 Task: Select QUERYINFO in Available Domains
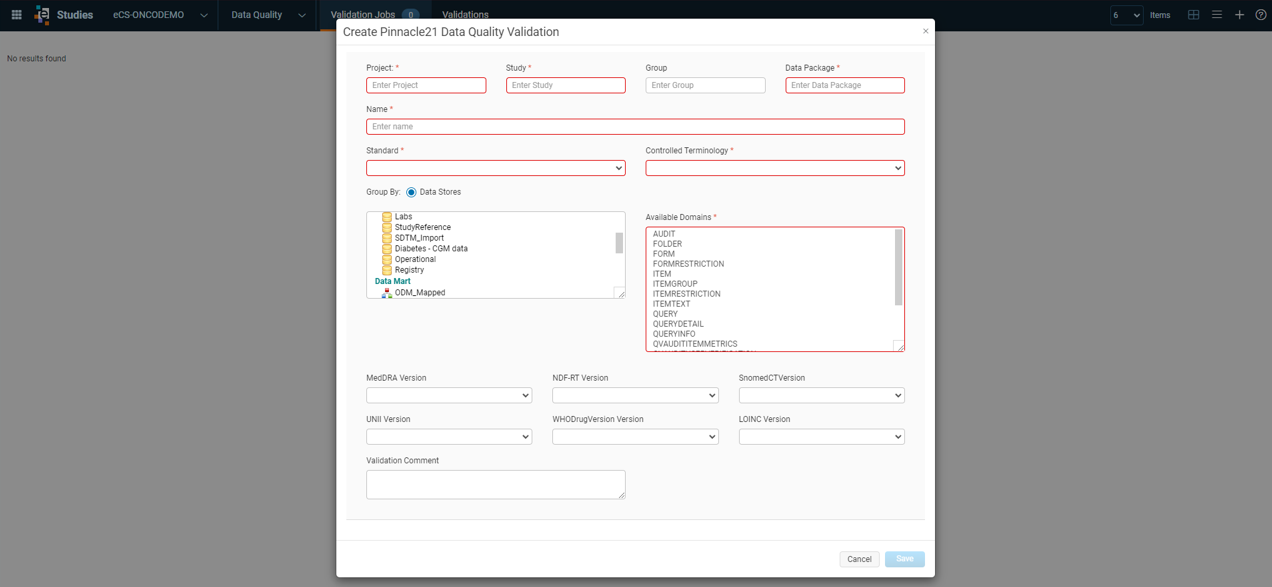674,334
